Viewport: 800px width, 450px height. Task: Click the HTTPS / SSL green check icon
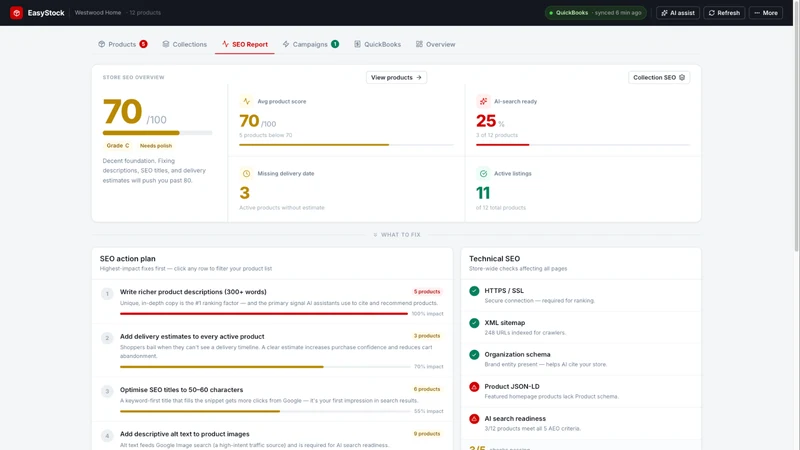tap(474, 291)
